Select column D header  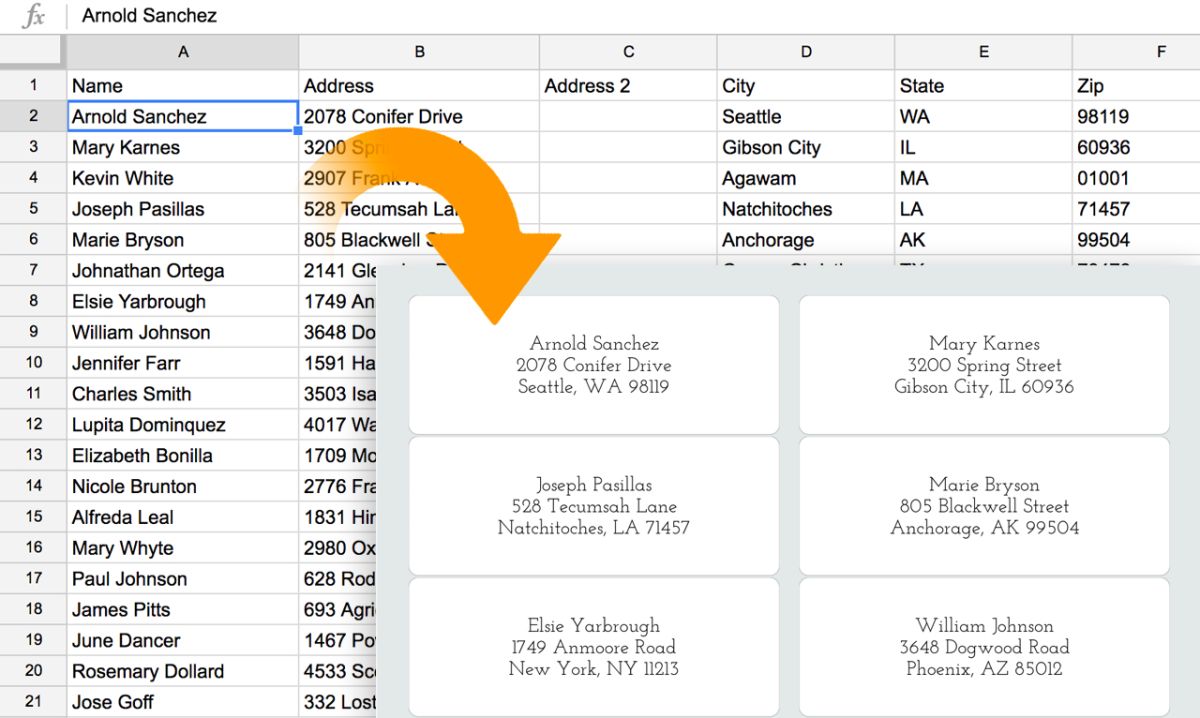(x=806, y=51)
